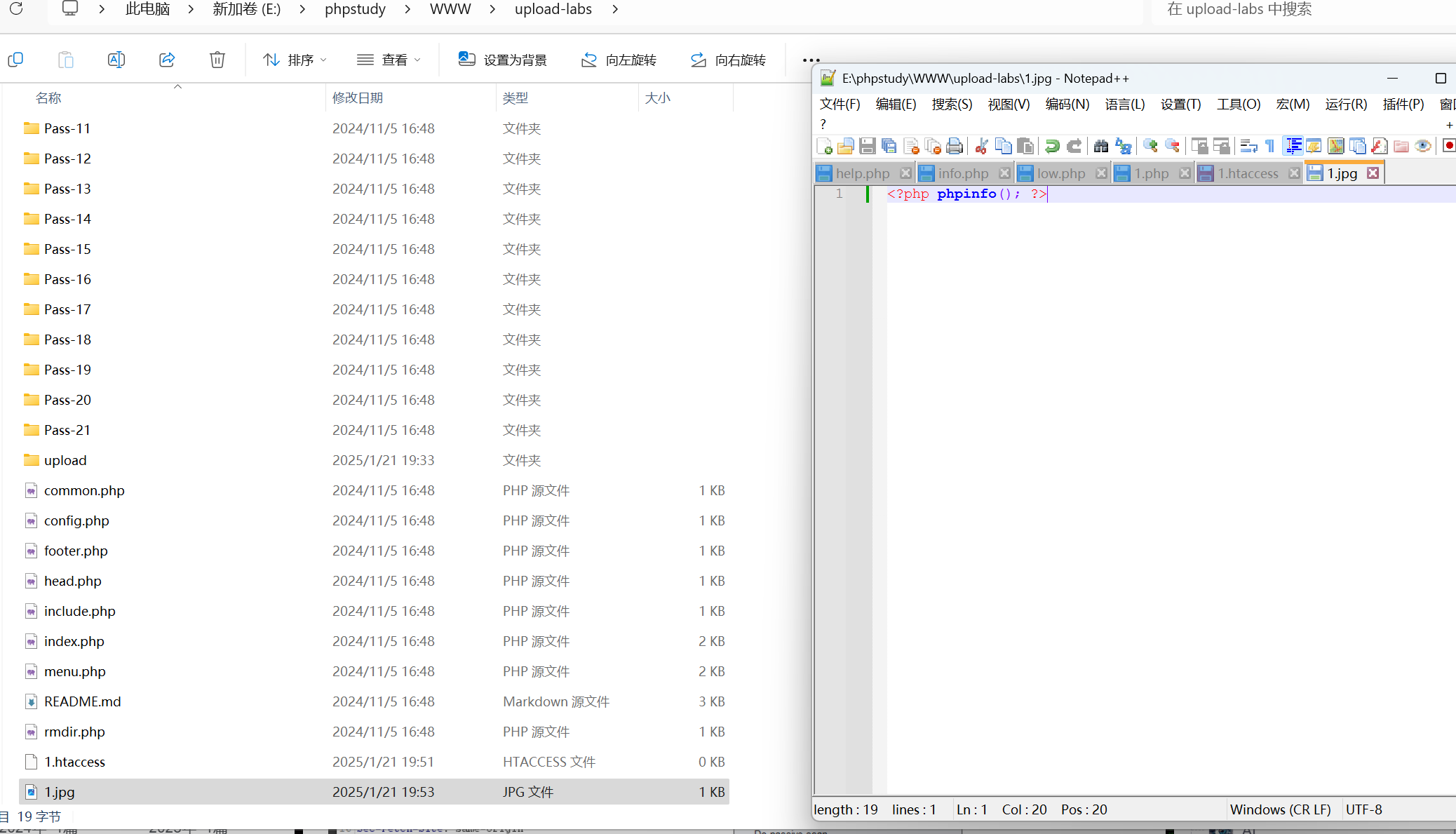Toggle word wrap in Notepad++ toolbar
1456x834 pixels.
click(x=1248, y=146)
